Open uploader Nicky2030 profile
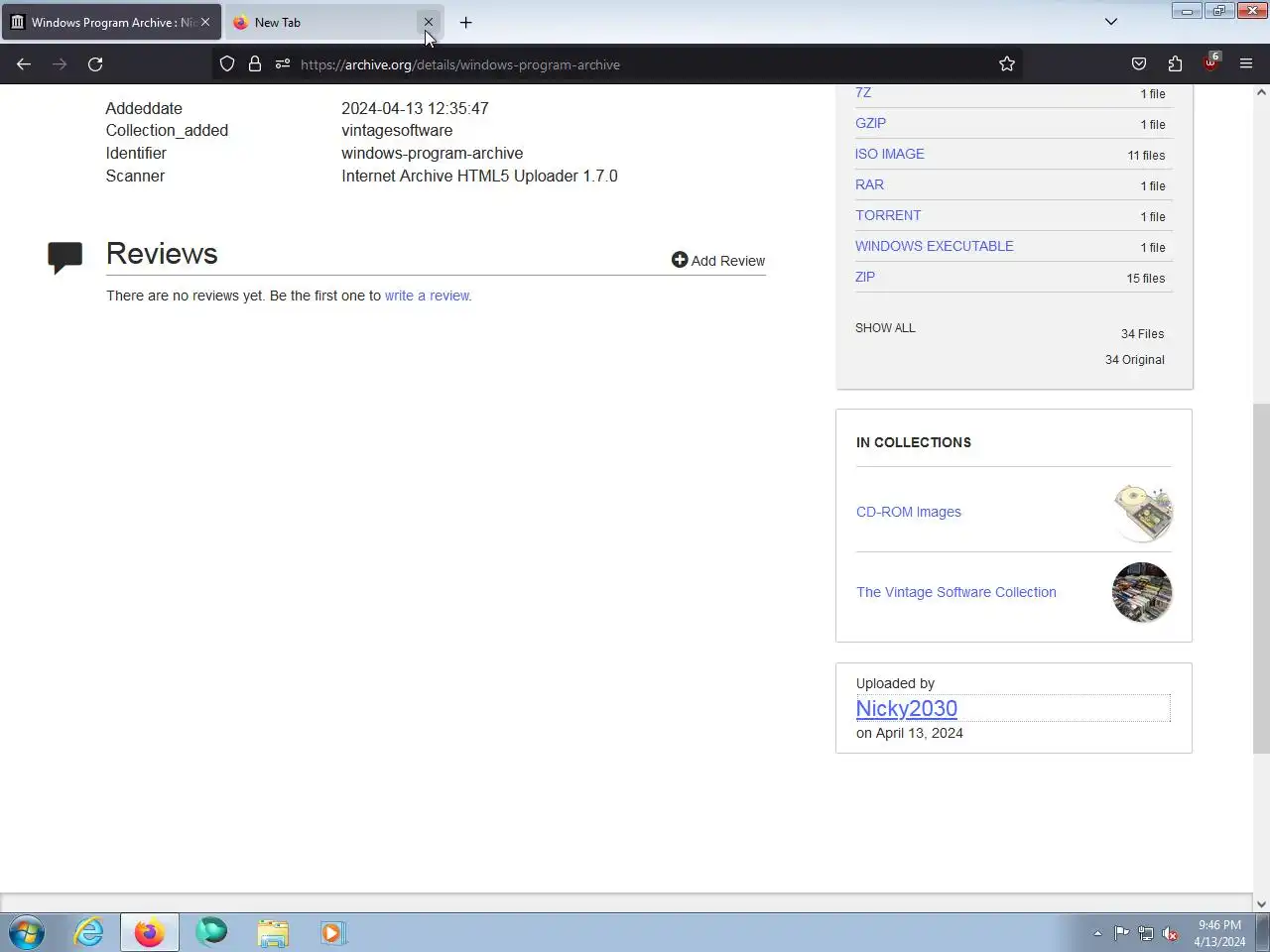The width and height of the screenshot is (1270, 952). [907, 708]
